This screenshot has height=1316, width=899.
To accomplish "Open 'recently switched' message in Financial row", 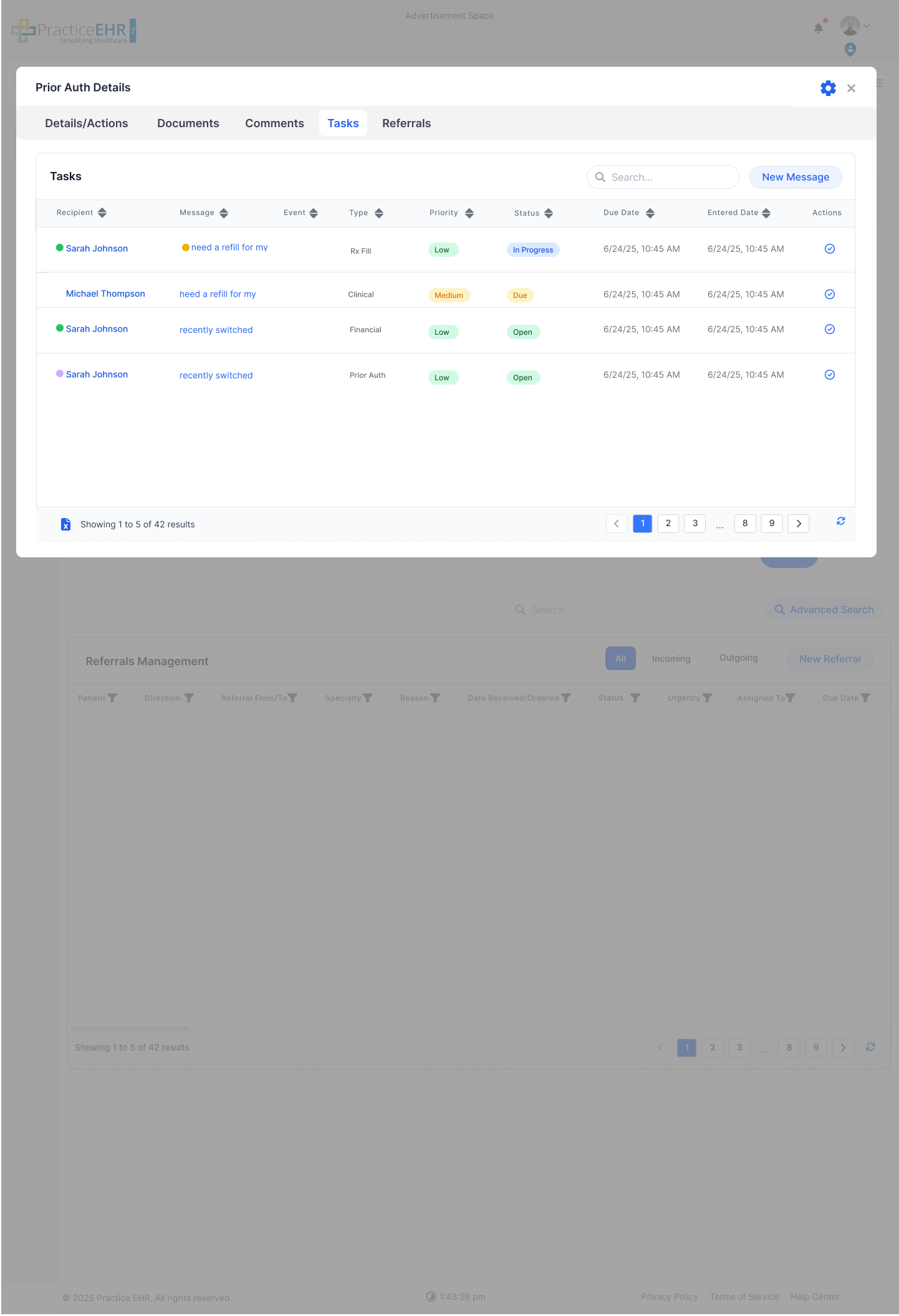I will 216,330.
